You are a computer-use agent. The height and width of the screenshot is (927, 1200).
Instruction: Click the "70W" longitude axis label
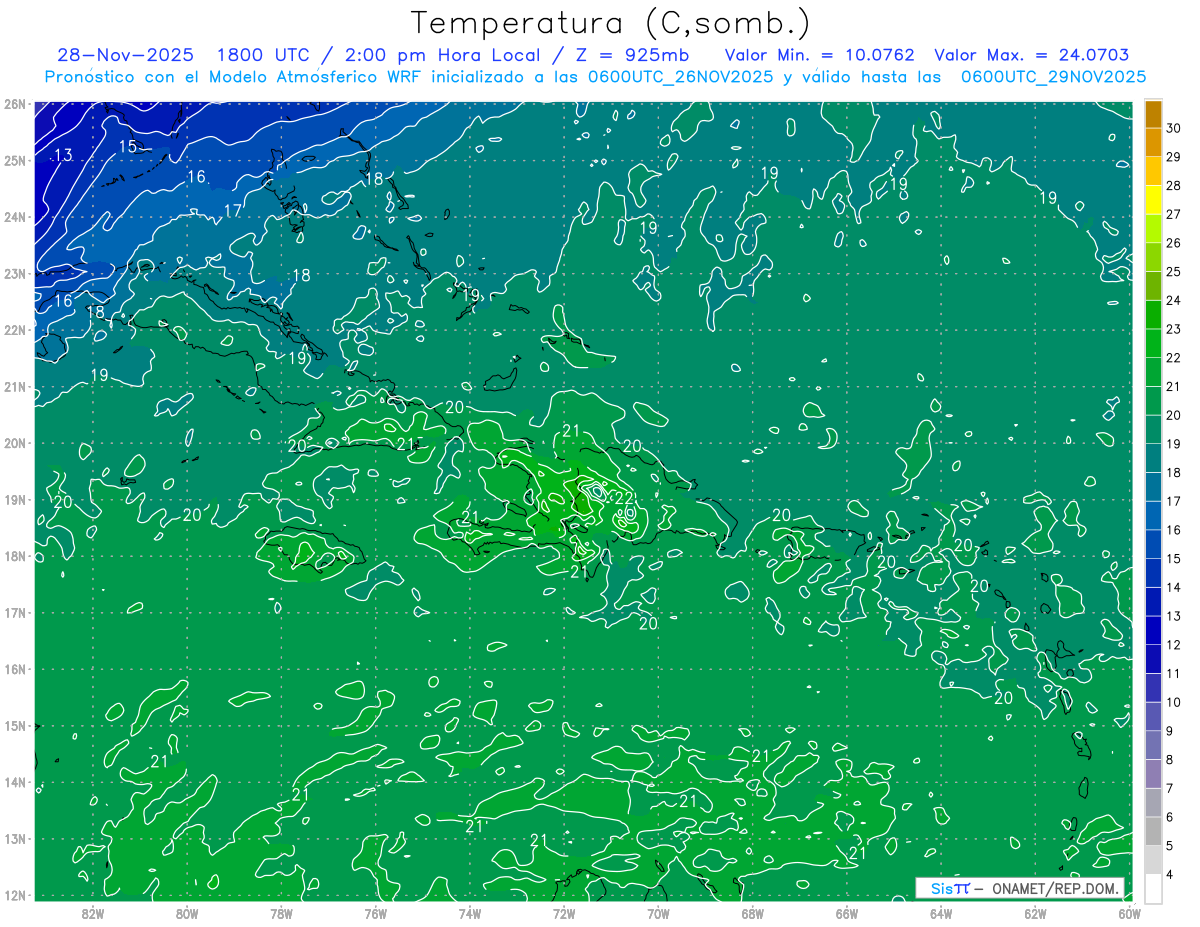click(658, 912)
